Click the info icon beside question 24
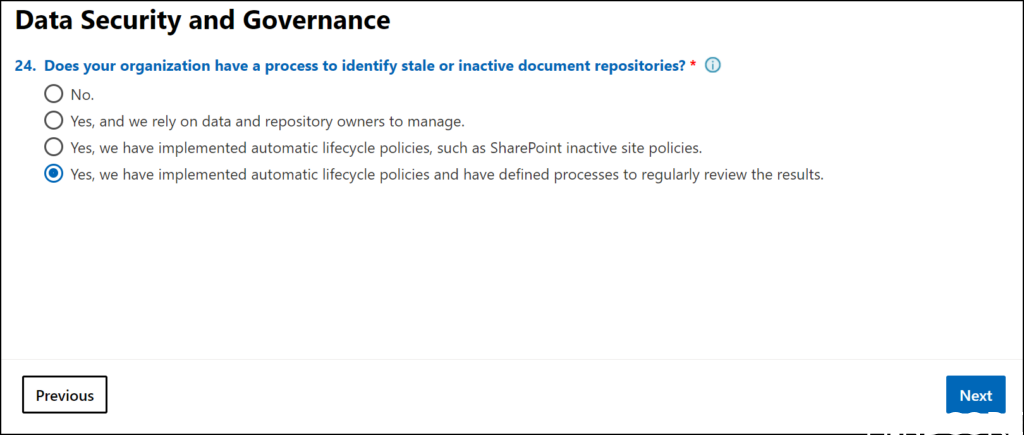Viewport: 1024px width, 435px height. point(713,66)
